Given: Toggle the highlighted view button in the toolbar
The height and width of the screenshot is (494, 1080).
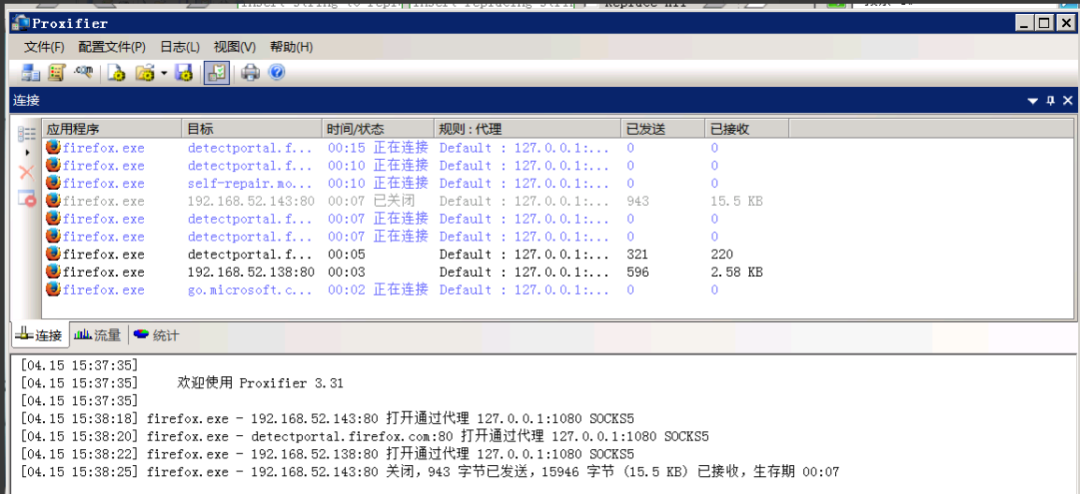Looking at the screenshot, I should tap(216, 72).
